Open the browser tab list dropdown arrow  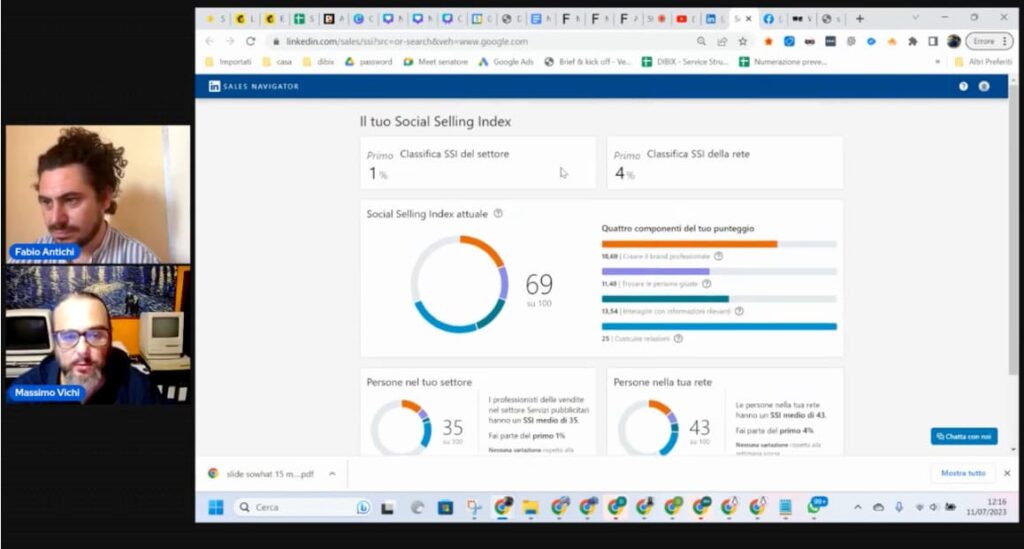pyautogui.click(x=915, y=18)
